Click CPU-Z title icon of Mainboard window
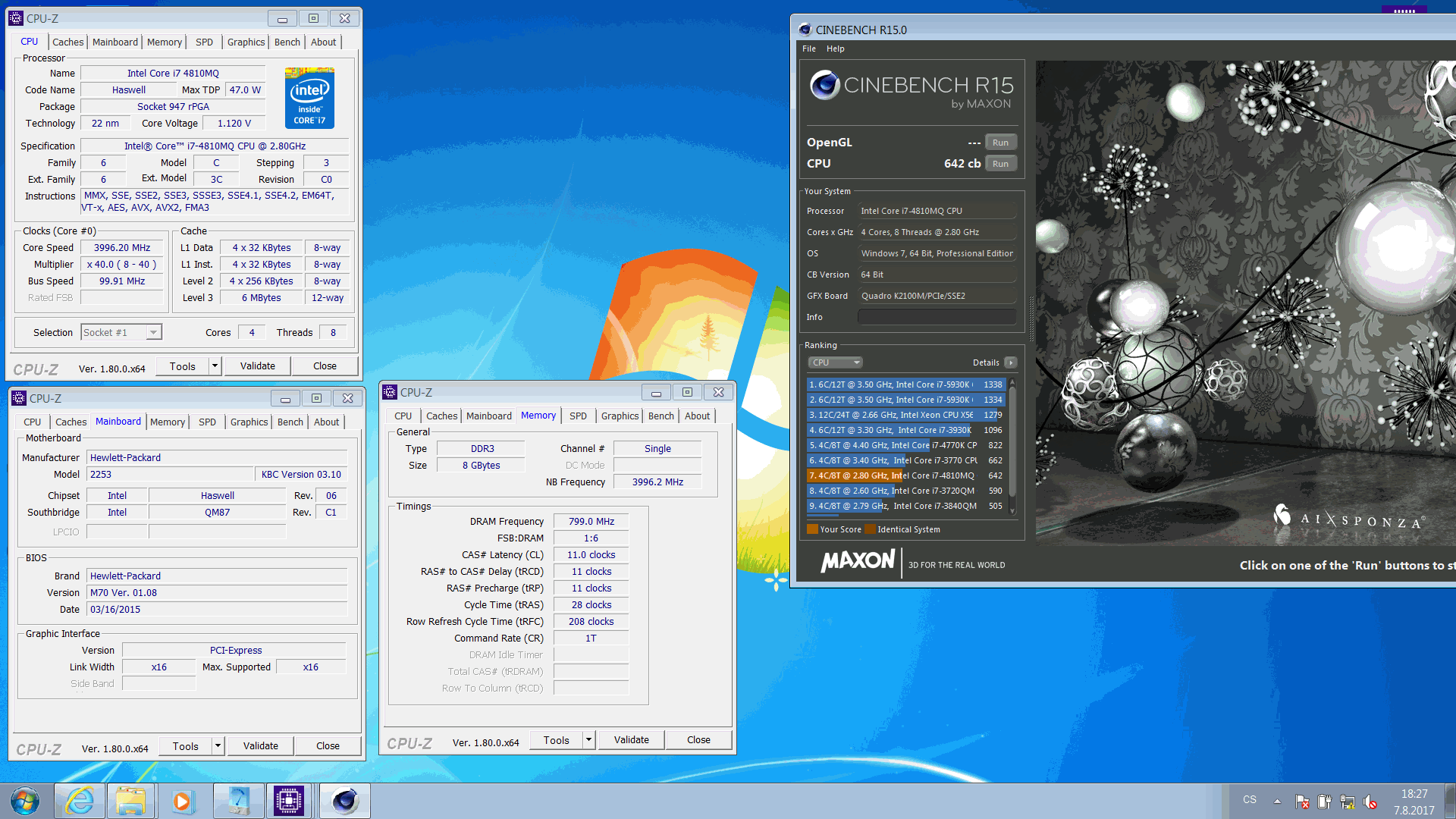This screenshot has width=1456, height=819. point(19,398)
